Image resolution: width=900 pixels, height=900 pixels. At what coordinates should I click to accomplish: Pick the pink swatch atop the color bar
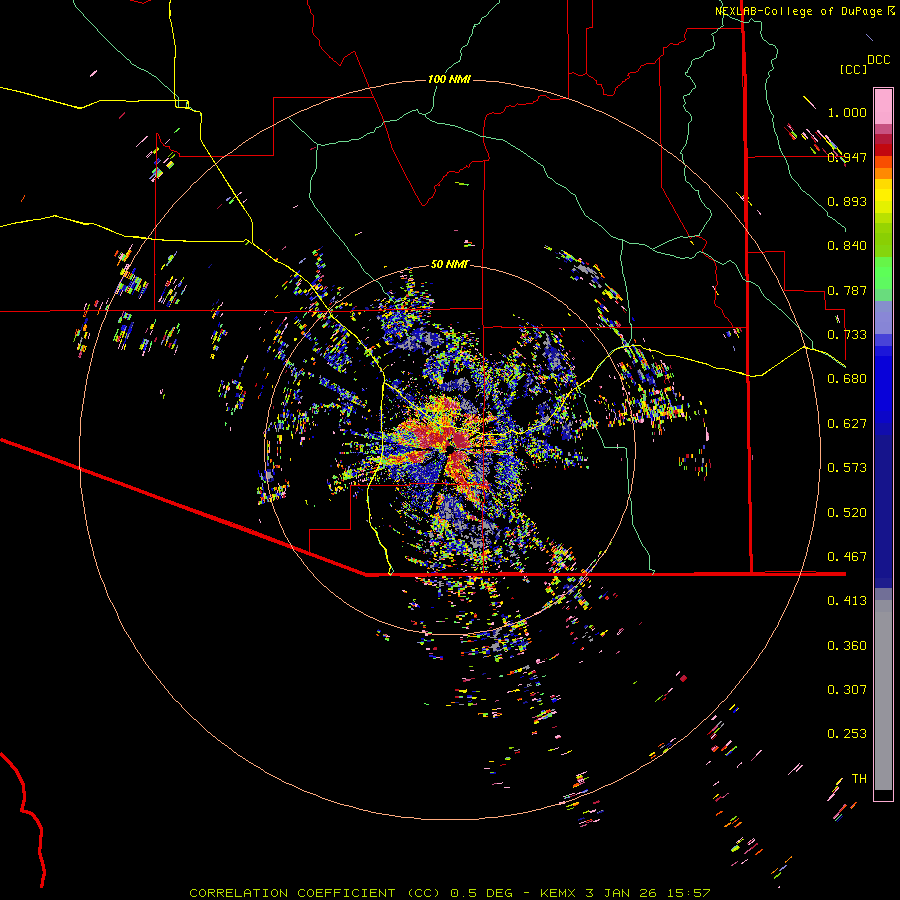click(x=883, y=106)
